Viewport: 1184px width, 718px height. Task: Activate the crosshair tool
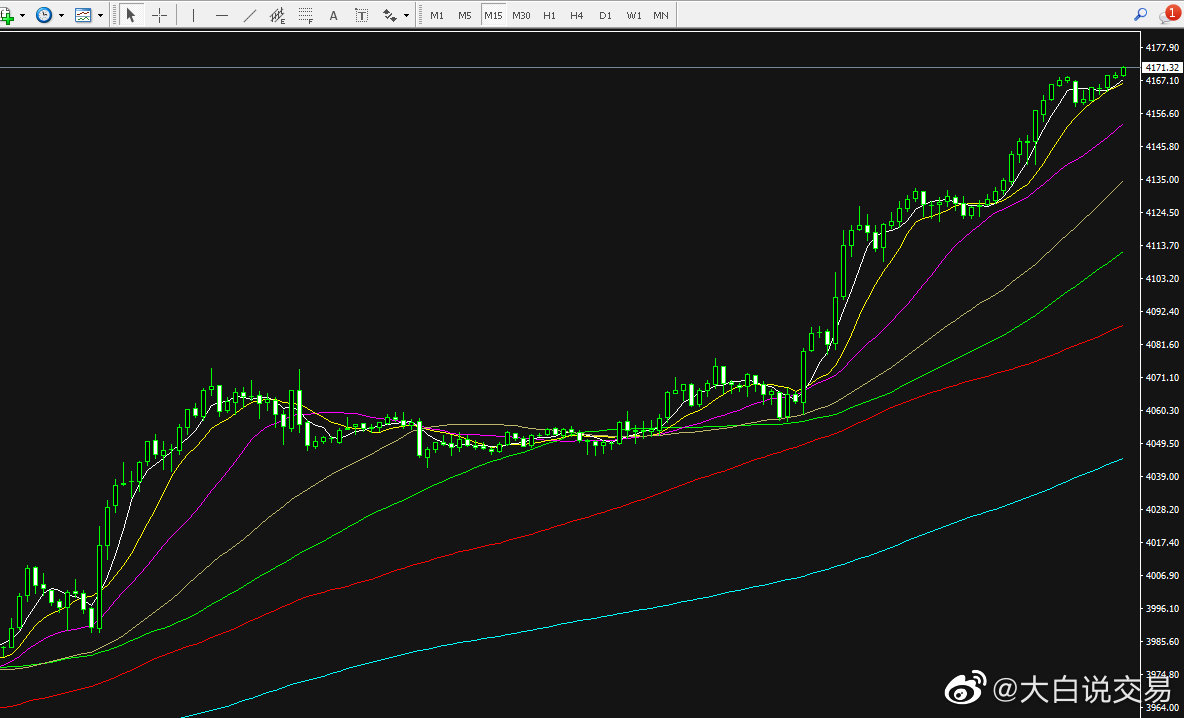(159, 16)
